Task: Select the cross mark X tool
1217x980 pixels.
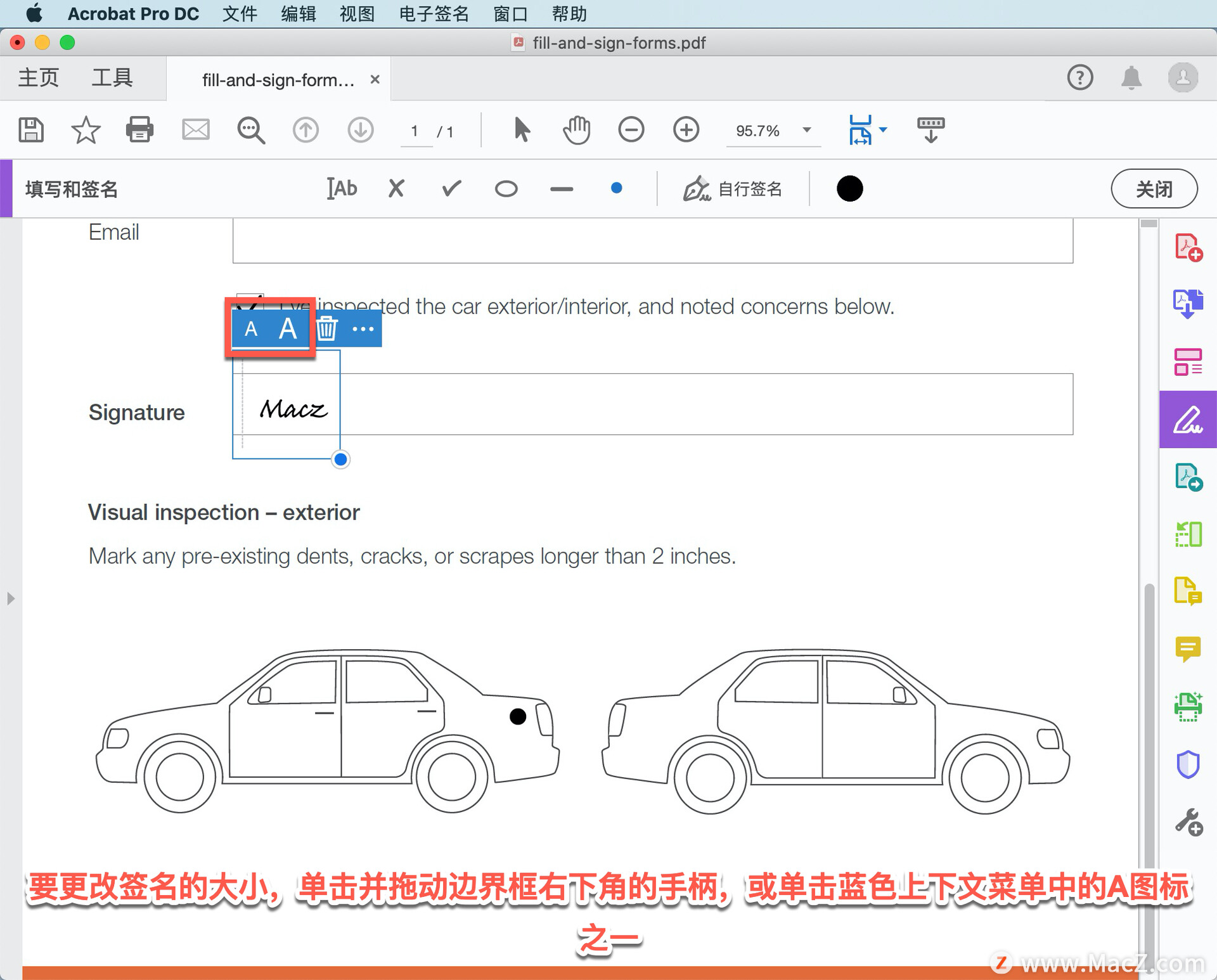Action: coord(396,189)
